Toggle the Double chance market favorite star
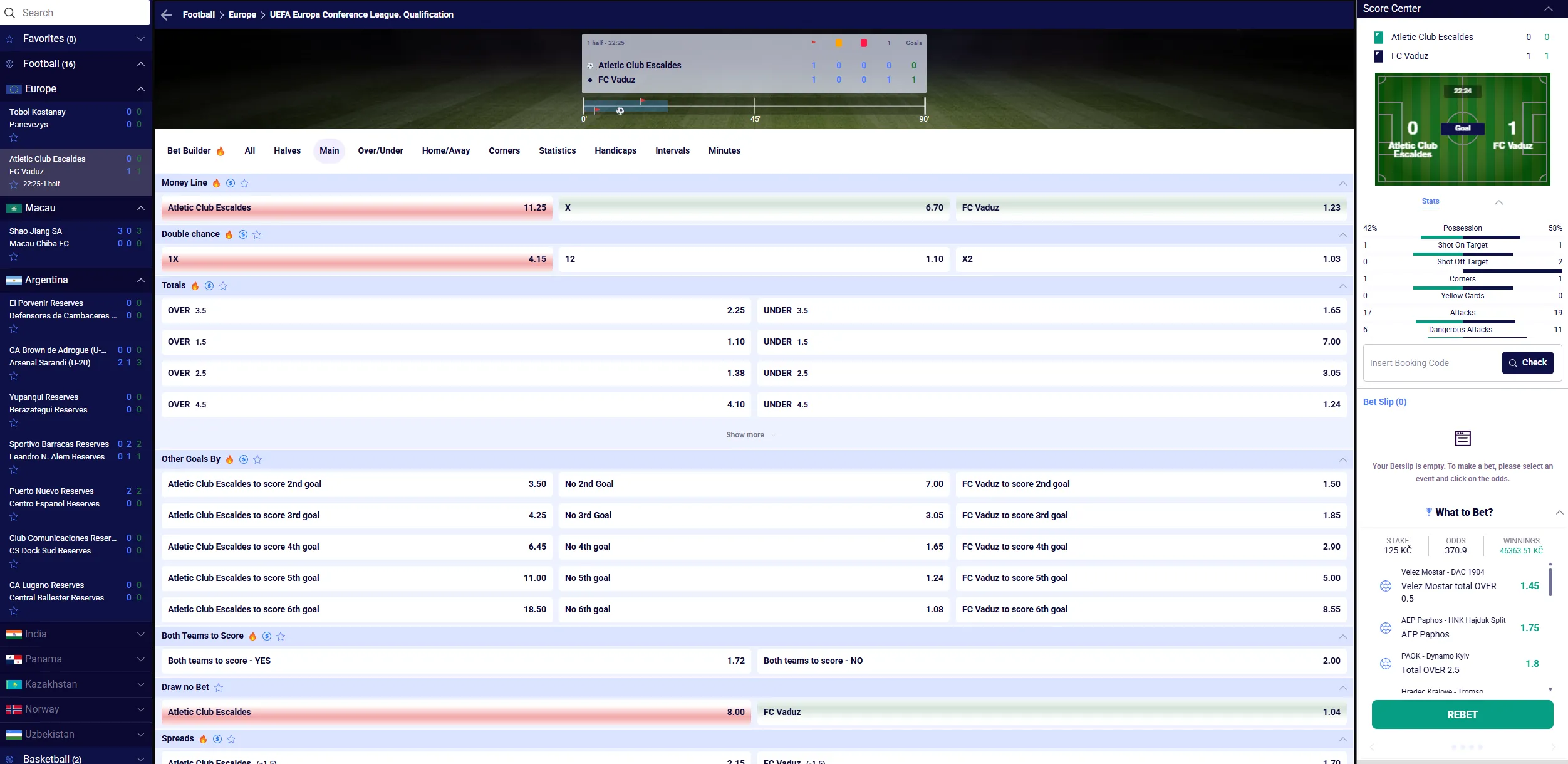Image resolution: width=1568 pixels, height=764 pixels. point(257,234)
